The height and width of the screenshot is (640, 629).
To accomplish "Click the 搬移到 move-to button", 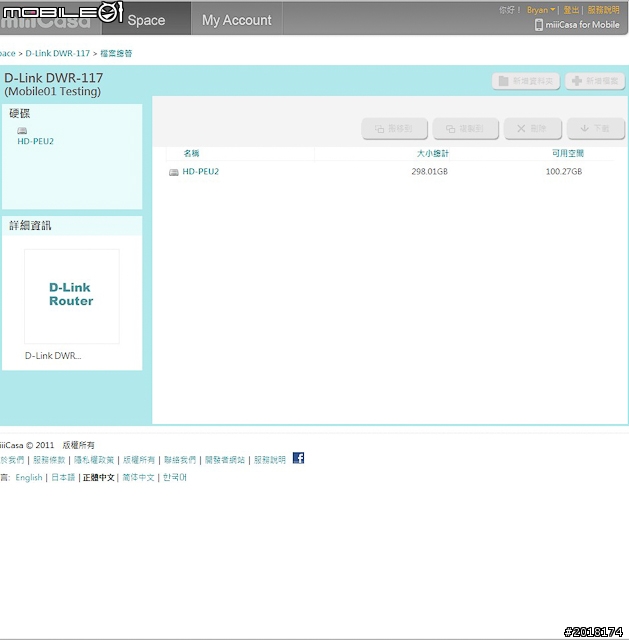I will [394, 129].
